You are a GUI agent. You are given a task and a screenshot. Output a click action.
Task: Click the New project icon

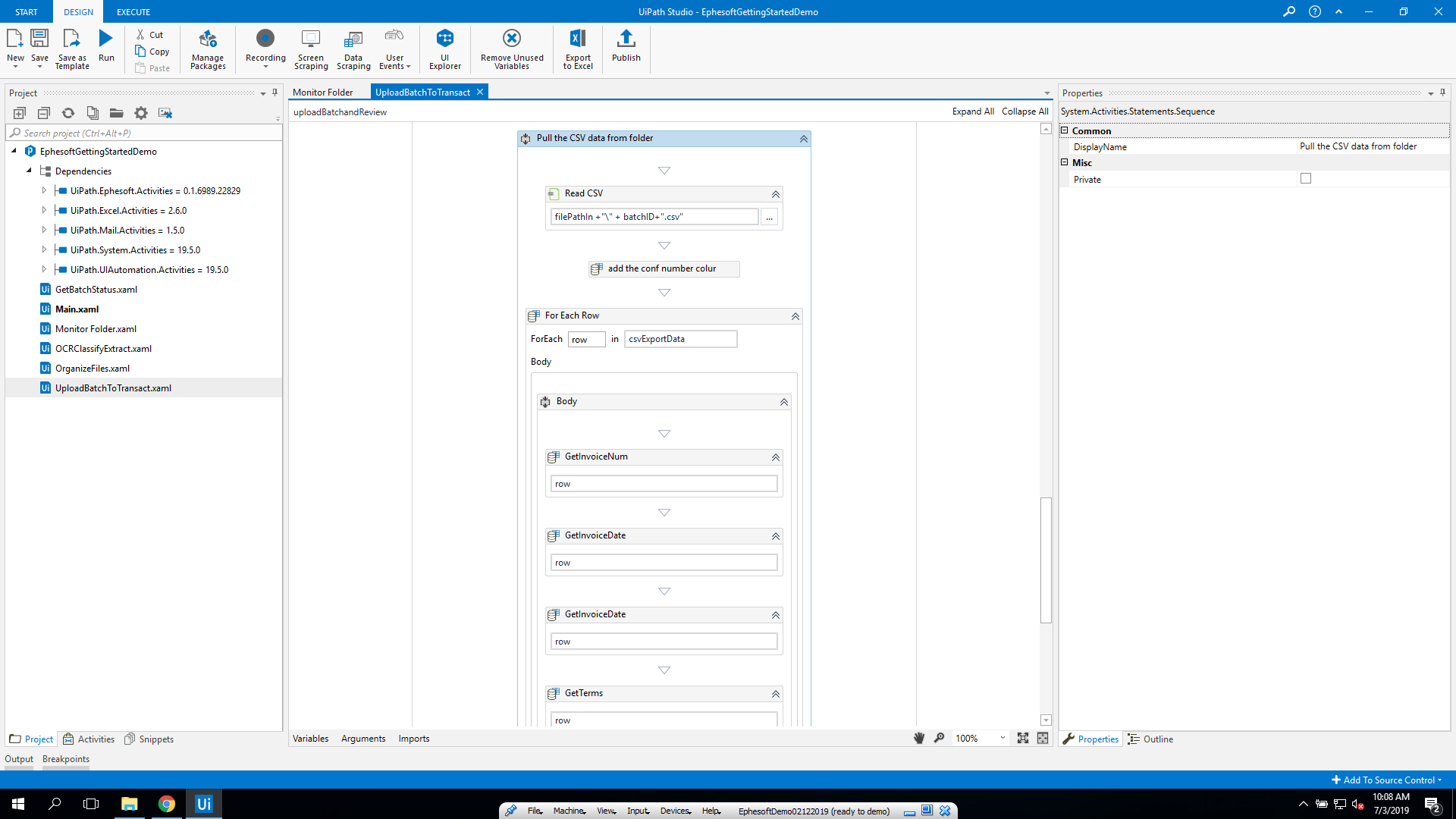15,47
